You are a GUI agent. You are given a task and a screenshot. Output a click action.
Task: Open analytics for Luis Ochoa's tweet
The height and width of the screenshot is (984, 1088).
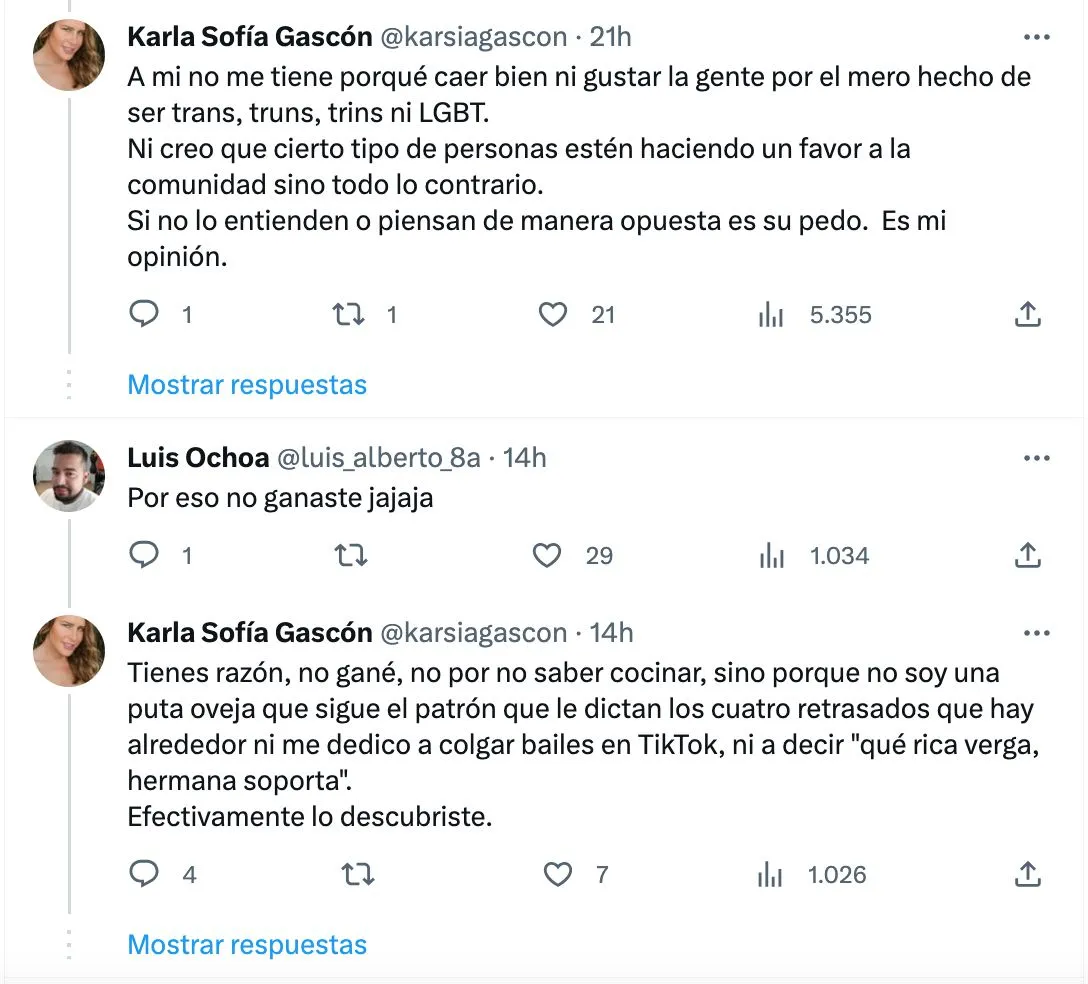coord(771,555)
